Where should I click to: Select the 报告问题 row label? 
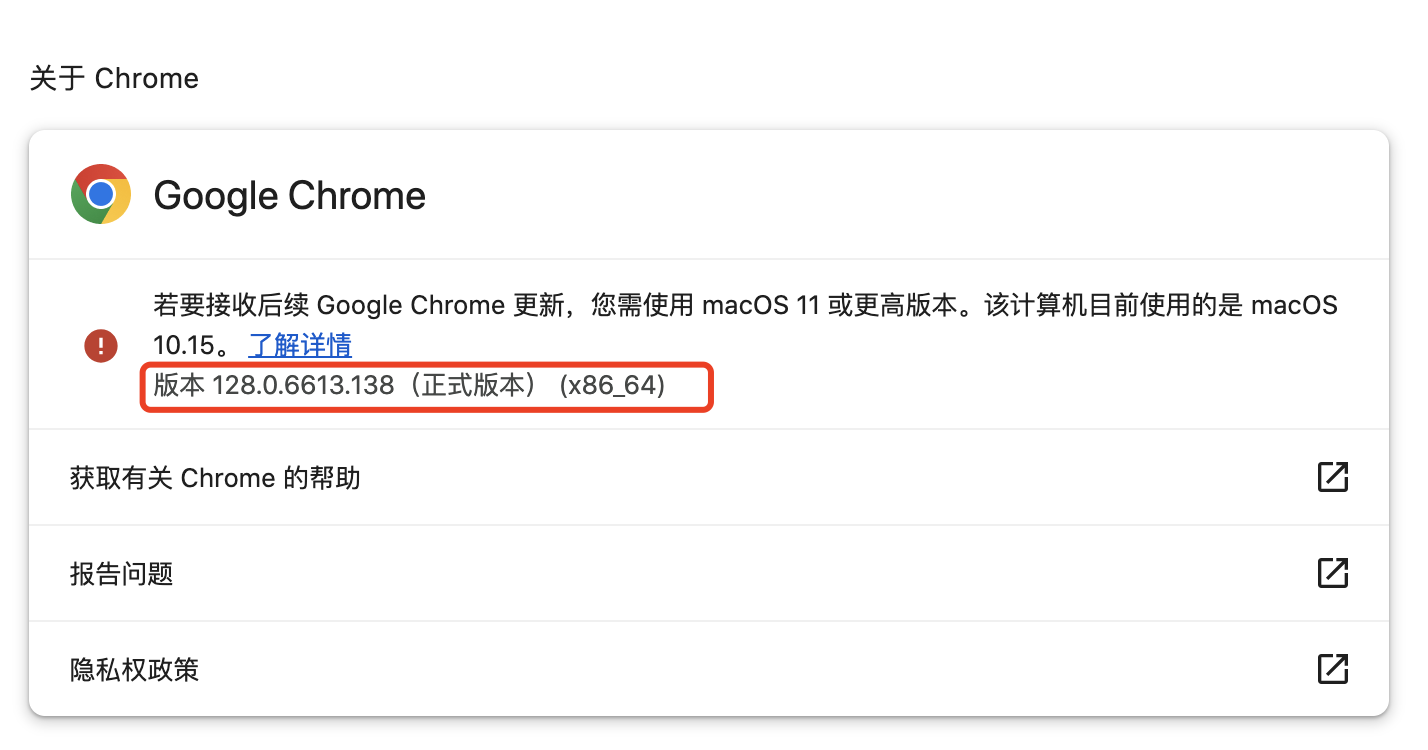122,574
